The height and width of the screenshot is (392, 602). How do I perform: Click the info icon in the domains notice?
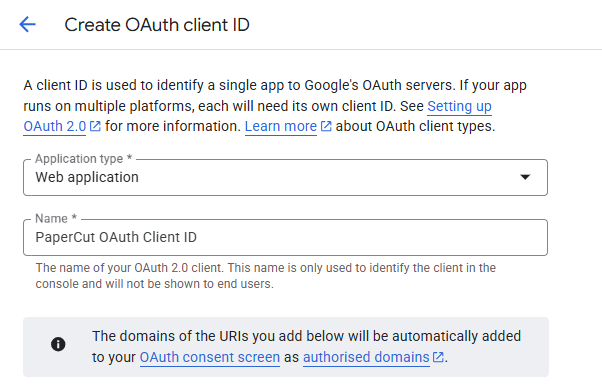click(x=58, y=344)
